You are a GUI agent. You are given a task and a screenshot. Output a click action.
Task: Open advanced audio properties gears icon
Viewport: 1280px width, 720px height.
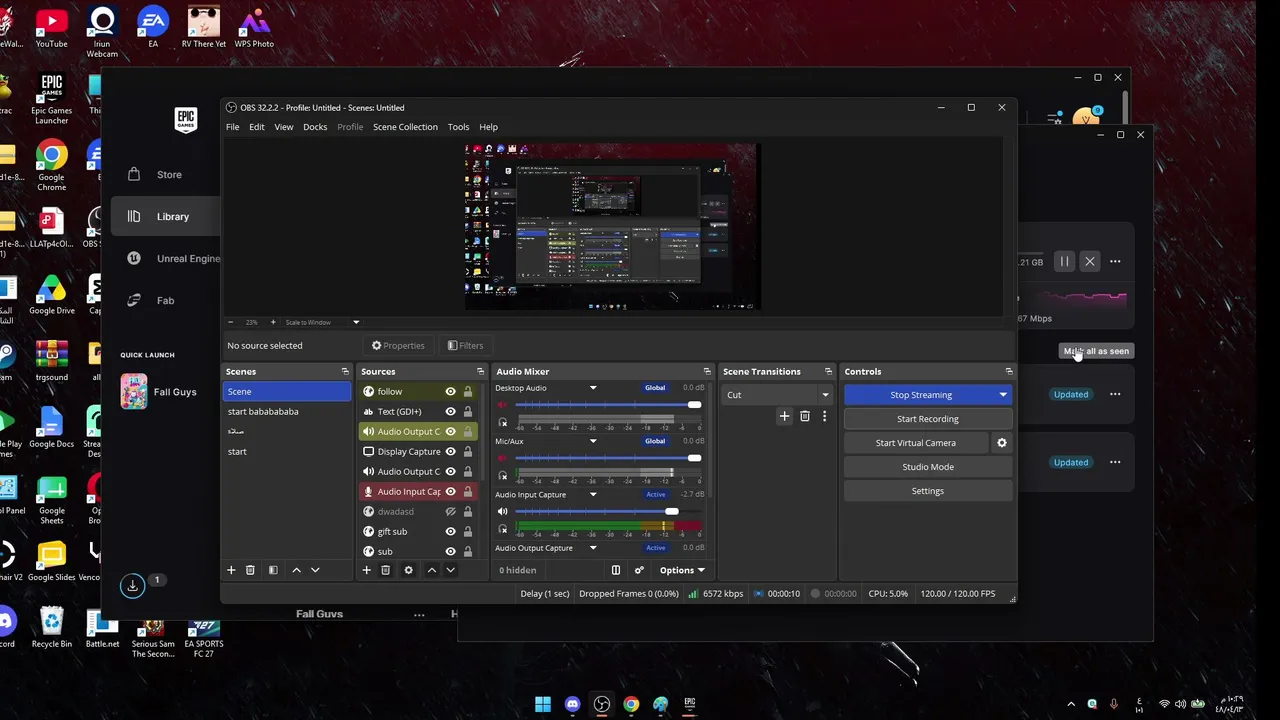tap(639, 570)
